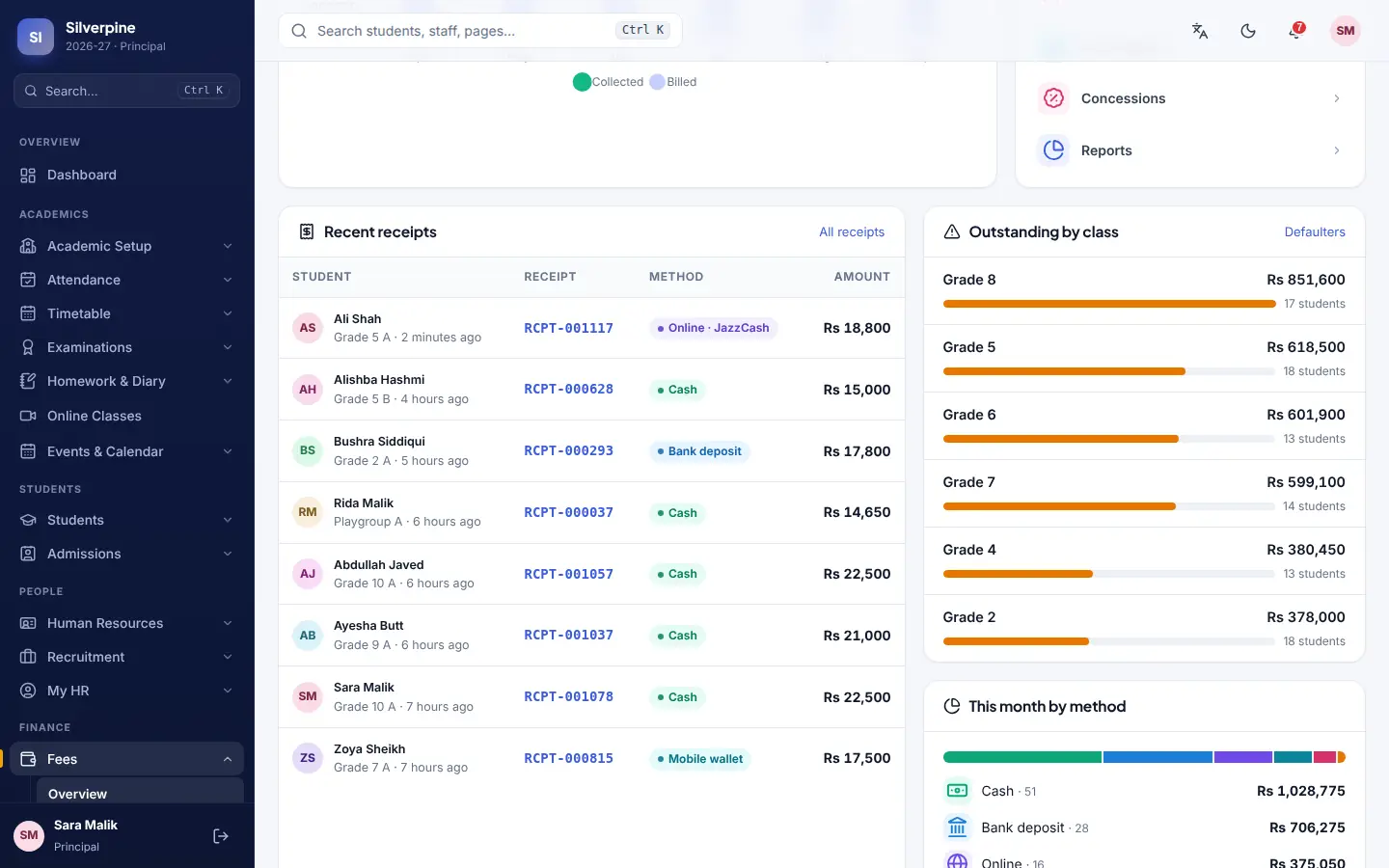Click the This month by method chart icon
This screenshot has width=1389, height=868.
pyautogui.click(x=952, y=706)
